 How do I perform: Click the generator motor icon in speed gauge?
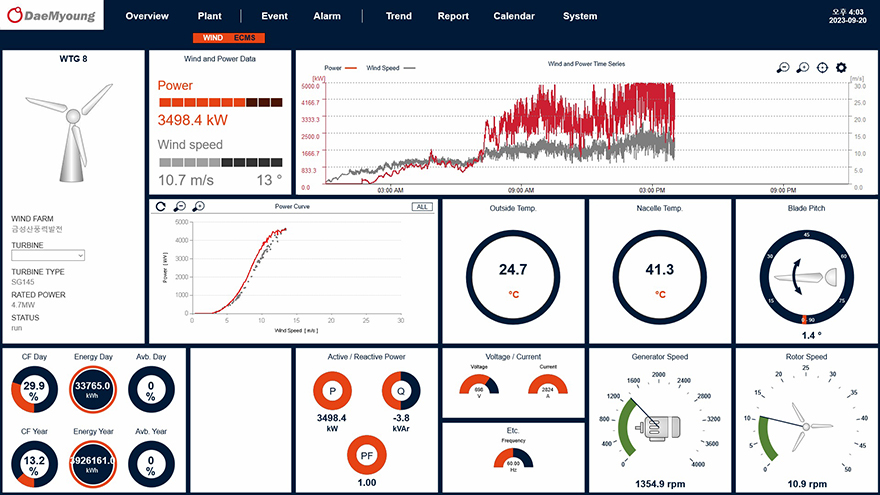click(x=658, y=428)
